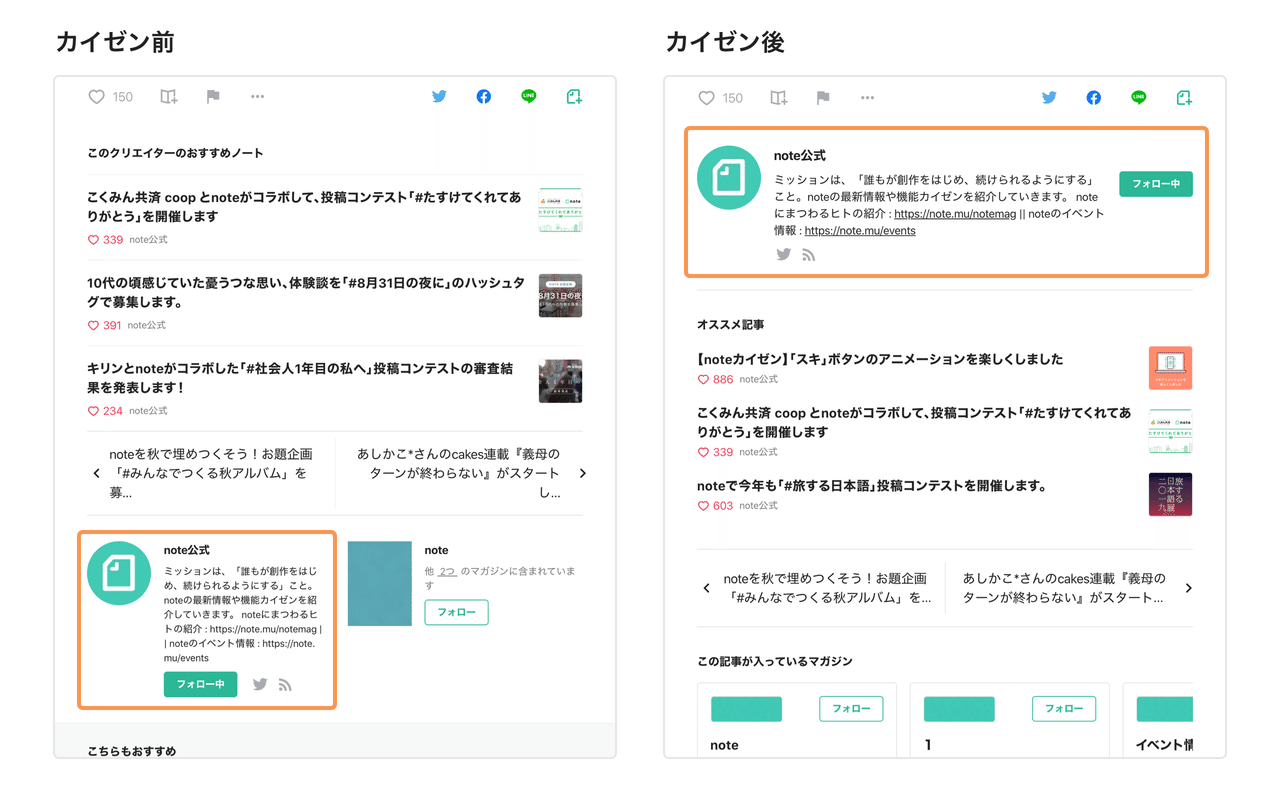Open the more options dots in the カイゼン前 panel
1280x812 pixels.
[258, 97]
